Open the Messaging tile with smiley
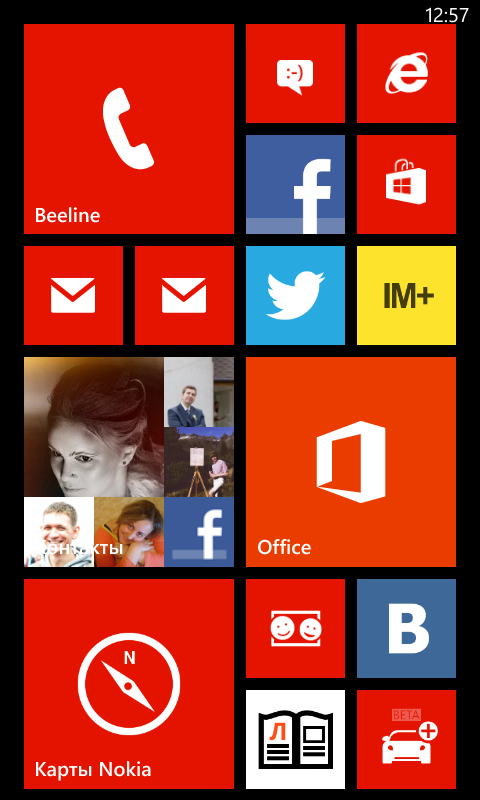The height and width of the screenshot is (800, 480). tap(295, 73)
